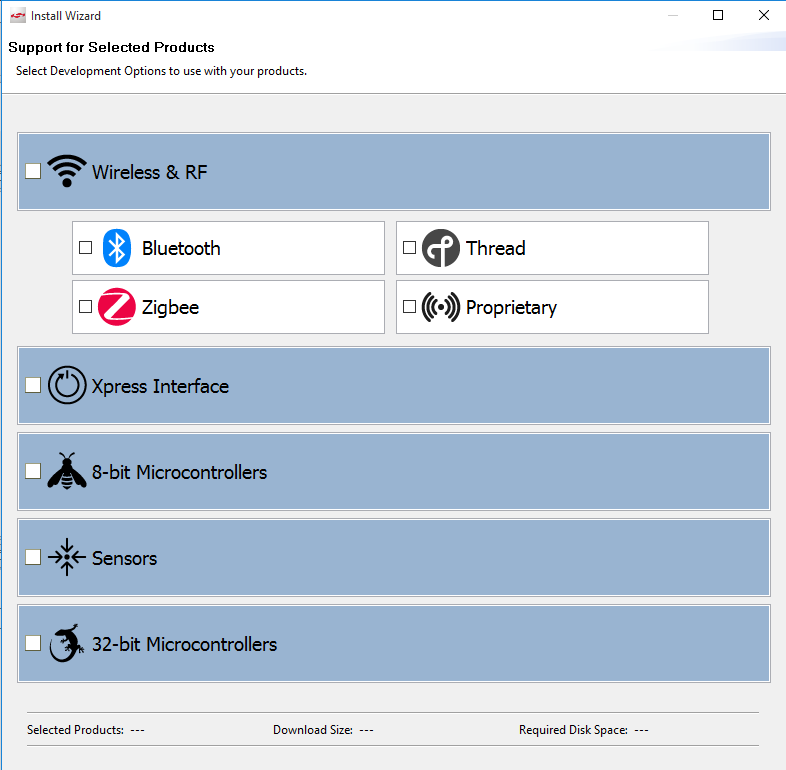Image resolution: width=786 pixels, height=770 pixels.
Task: Click the Xpress Interface power icon
Action: 67,386
